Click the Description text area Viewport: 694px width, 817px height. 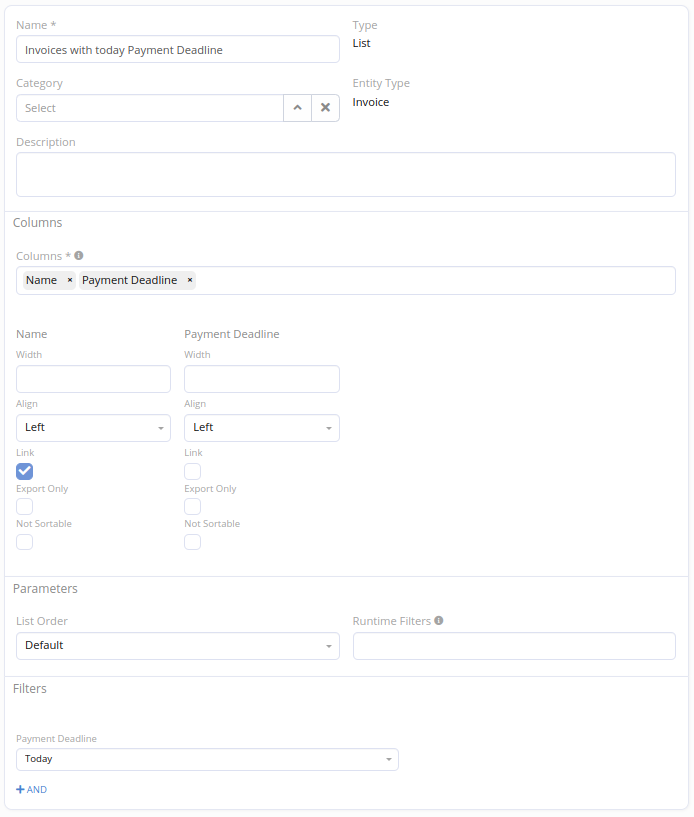(x=345, y=174)
